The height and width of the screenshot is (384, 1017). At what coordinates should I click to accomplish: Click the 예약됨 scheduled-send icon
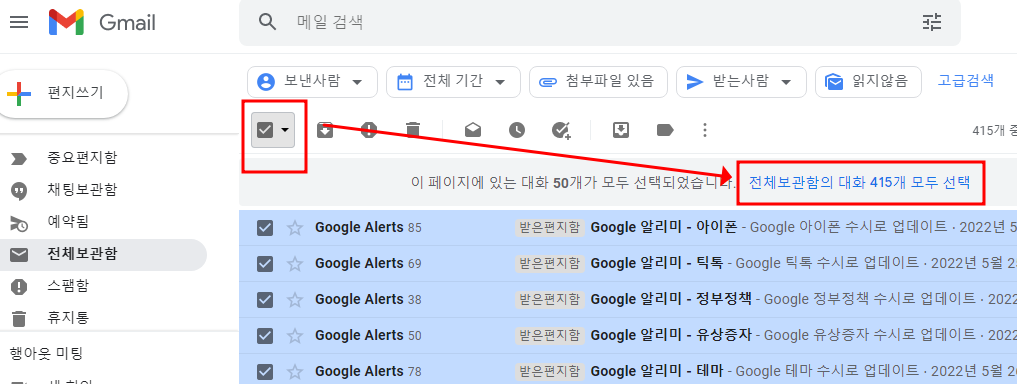pos(19,223)
